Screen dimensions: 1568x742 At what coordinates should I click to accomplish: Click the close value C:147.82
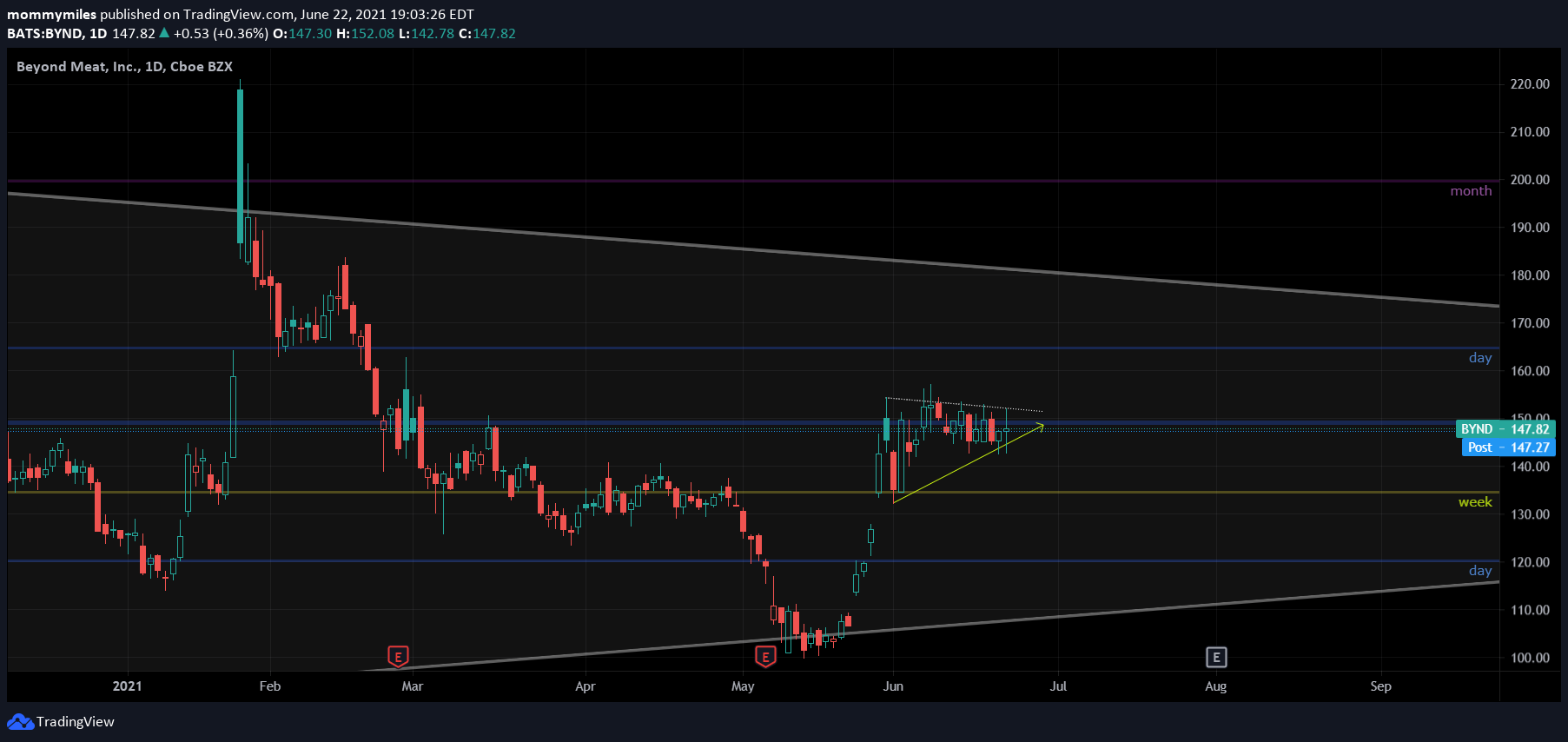pyautogui.click(x=487, y=34)
